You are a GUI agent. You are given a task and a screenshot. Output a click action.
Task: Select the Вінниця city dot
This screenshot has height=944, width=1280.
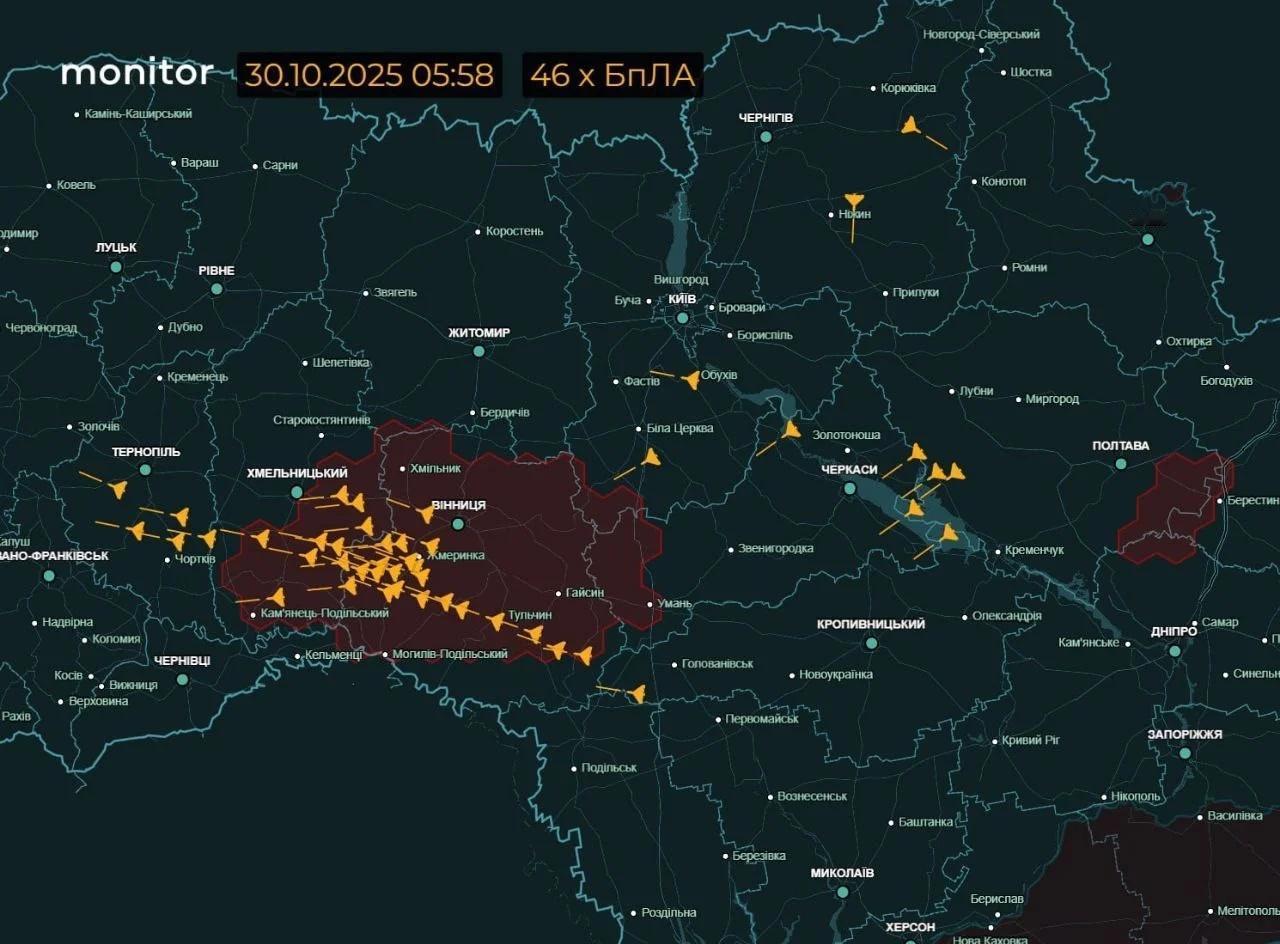coord(458,524)
